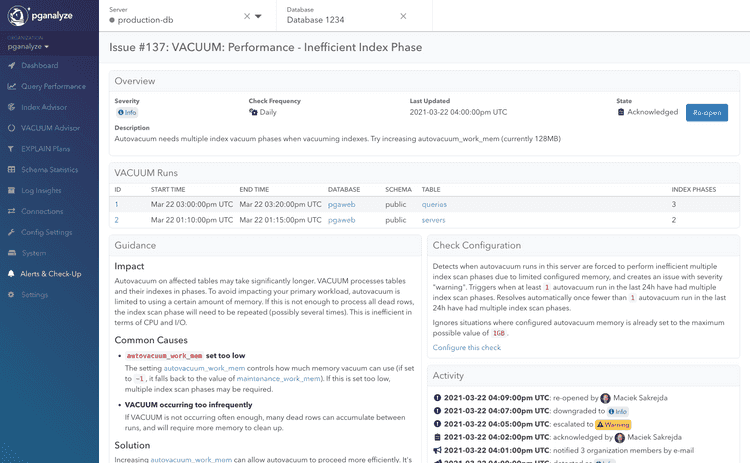750x463 pixels.
Task: Open Log Insights in the sidebar
Action: click(x=41, y=191)
